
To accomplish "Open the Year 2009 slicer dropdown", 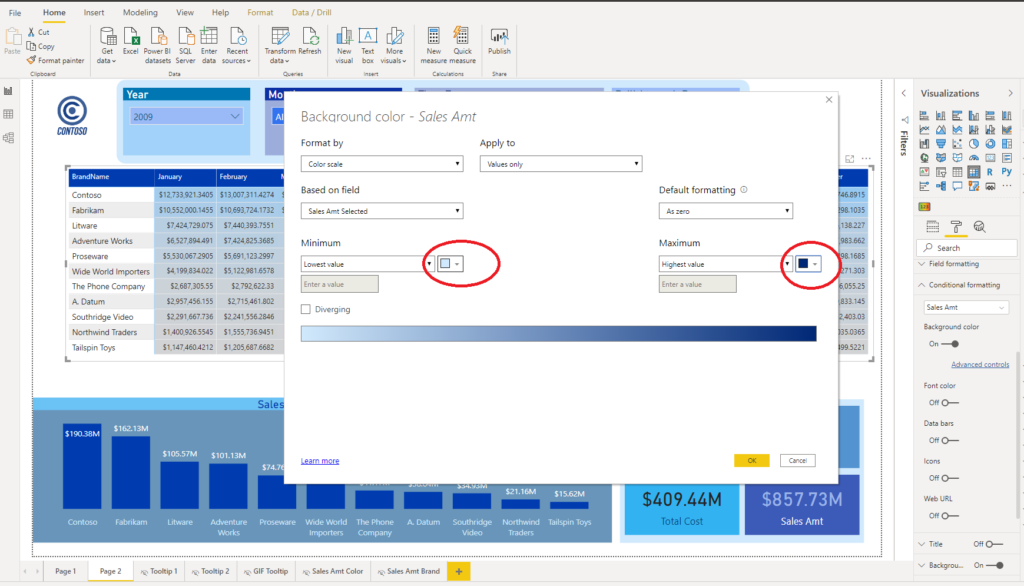I will point(186,116).
